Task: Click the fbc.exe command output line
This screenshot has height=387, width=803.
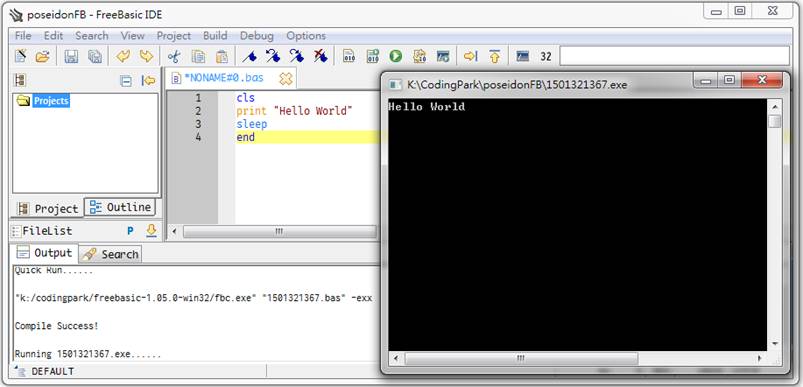Action: coord(193,298)
